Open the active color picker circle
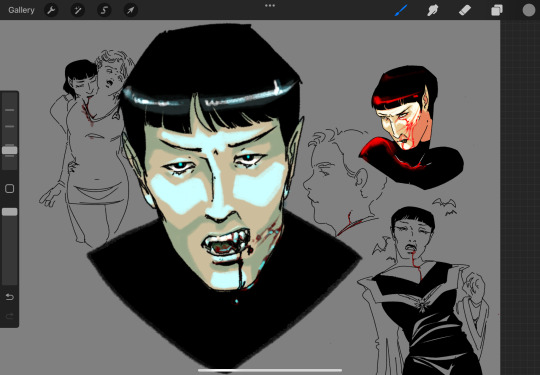 (529, 10)
